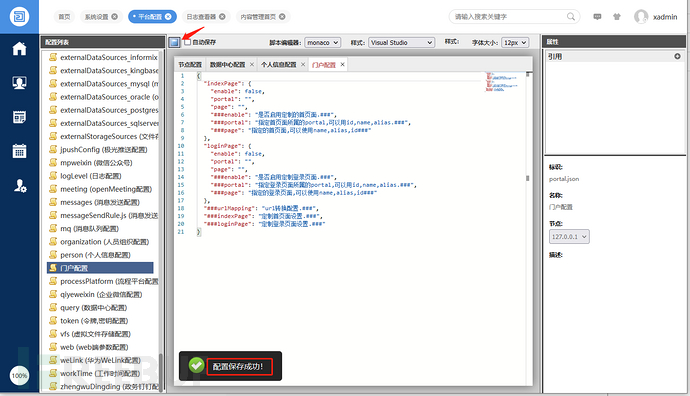Click the search magnifier icon

[571, 17]
